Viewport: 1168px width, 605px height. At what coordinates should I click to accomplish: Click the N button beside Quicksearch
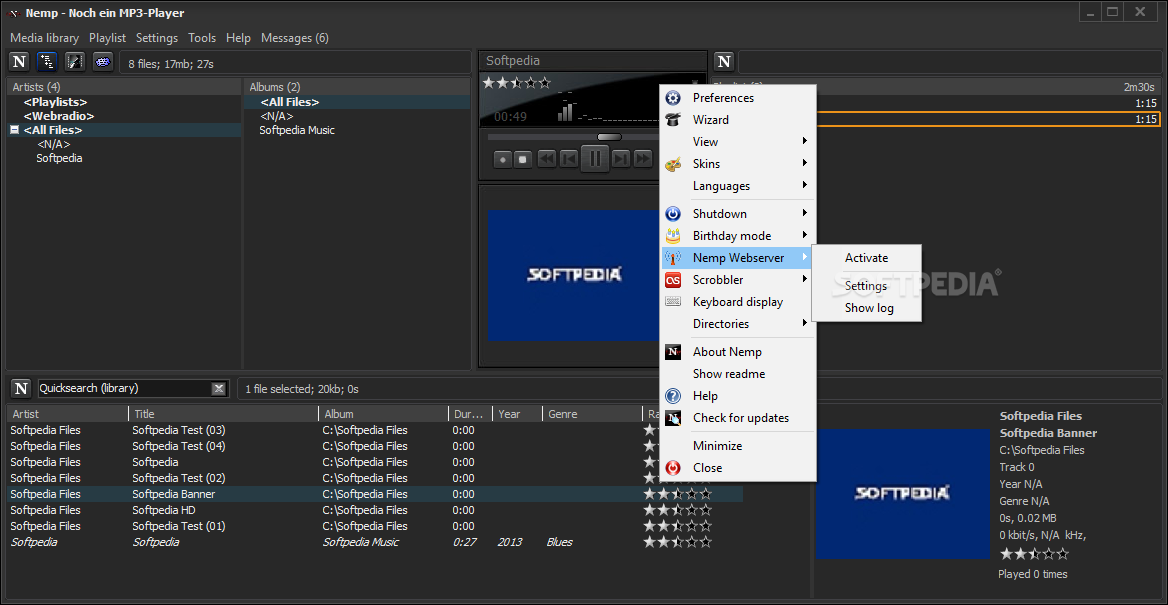22,388
